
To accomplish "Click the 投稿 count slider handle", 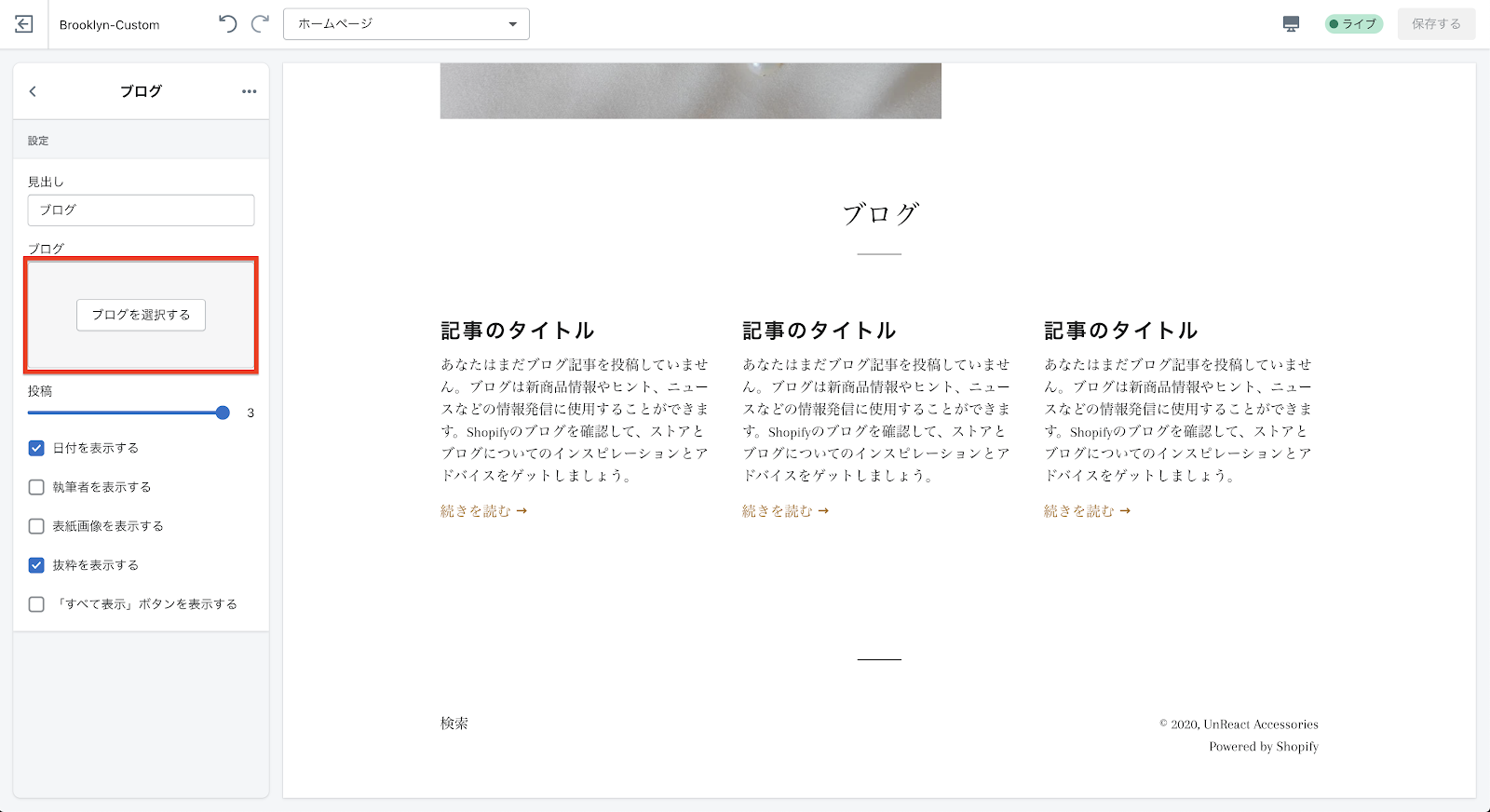I will [223, 413].
